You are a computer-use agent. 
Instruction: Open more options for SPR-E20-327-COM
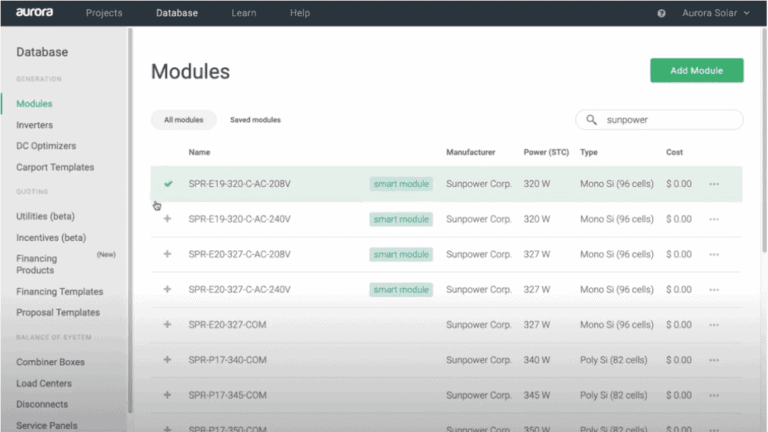(x=714, y=325)
